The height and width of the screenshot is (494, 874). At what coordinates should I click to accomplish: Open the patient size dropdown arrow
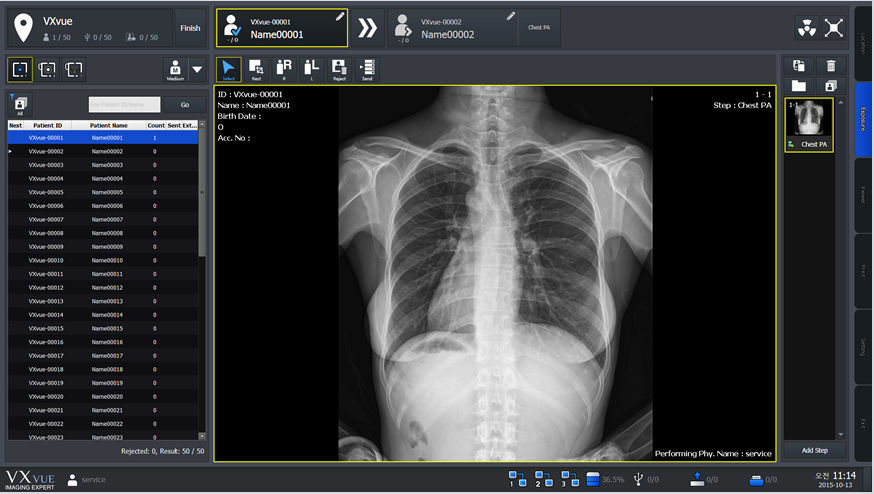[197, 70]
